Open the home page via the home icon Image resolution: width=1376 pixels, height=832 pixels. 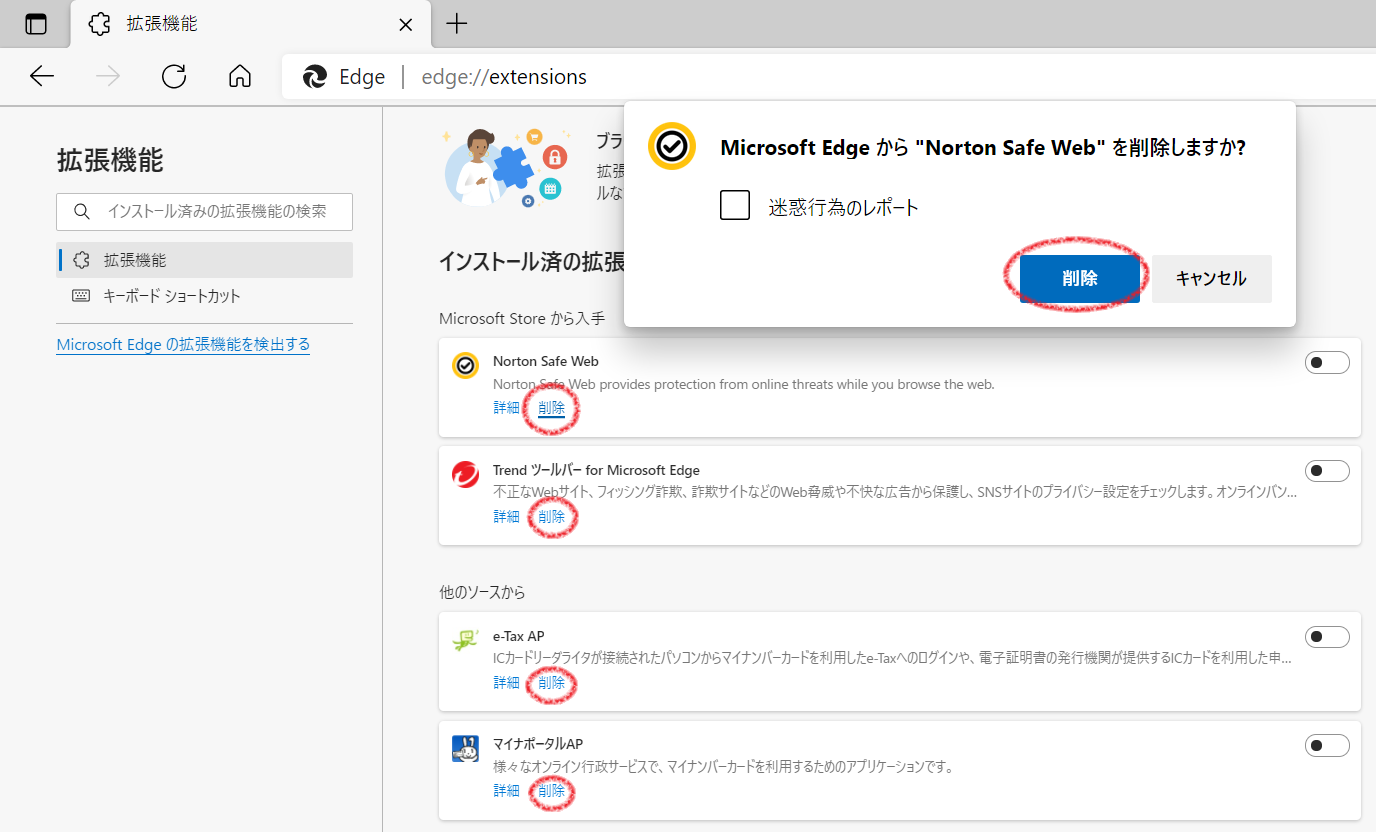coord(239,76)
